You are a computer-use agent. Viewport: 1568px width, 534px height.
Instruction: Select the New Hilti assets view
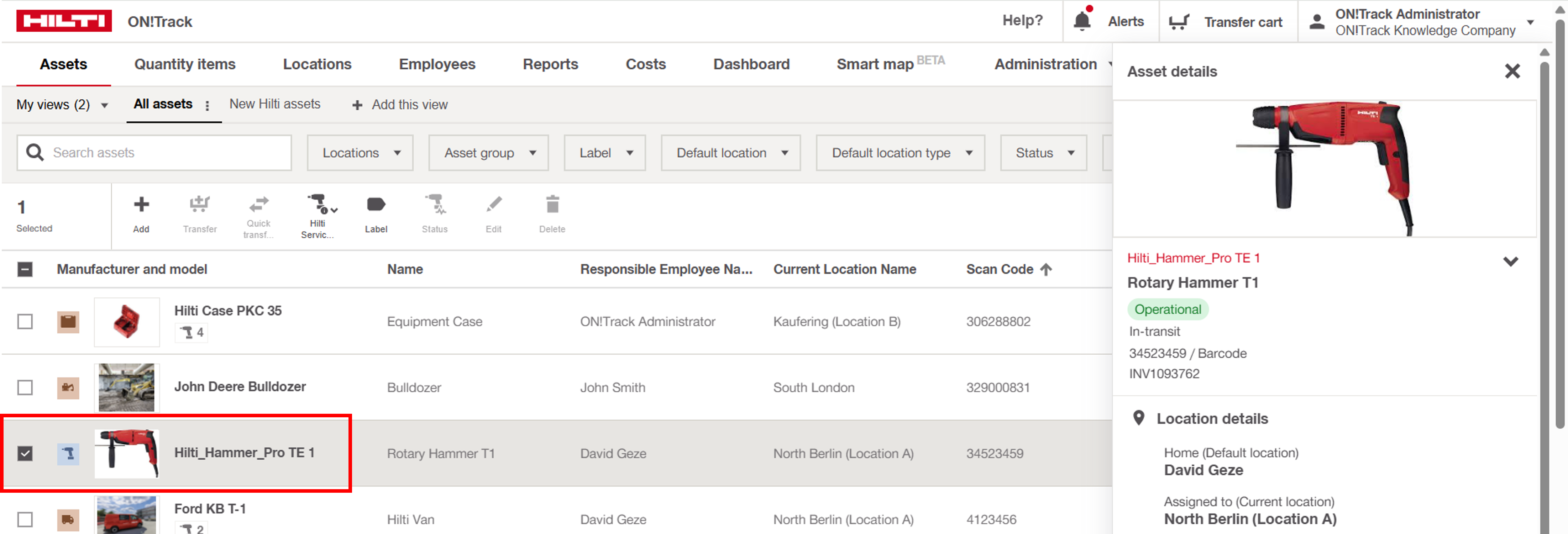click(x=274, y=104)
